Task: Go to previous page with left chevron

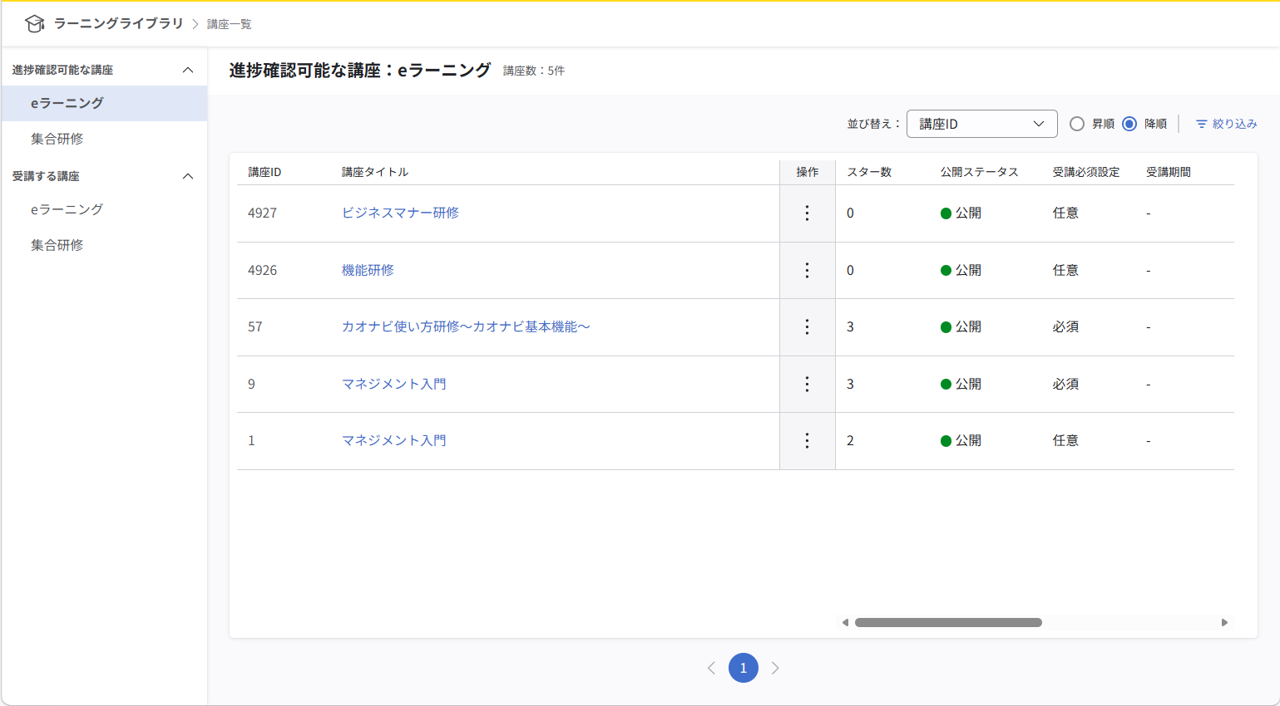Action: [711, 668]
